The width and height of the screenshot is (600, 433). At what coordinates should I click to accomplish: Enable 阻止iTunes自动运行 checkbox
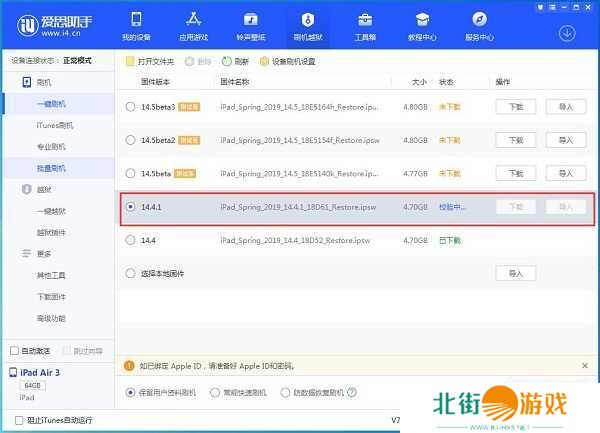pyautogui.click(x=13, y=419)
